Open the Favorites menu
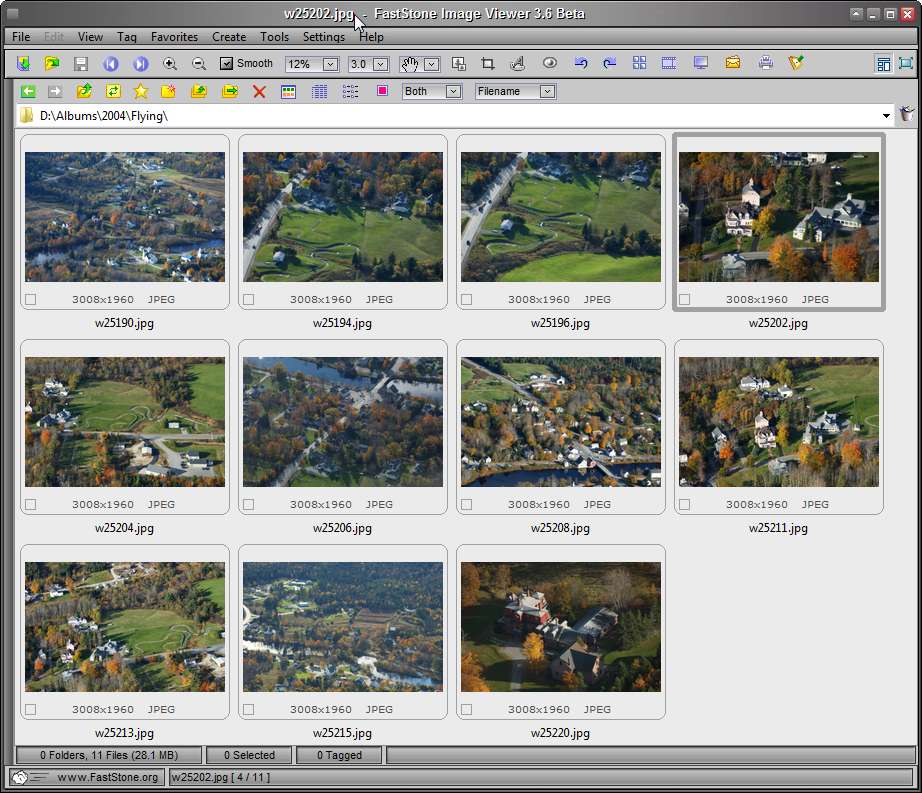The height and width of the screenshot is (793, 922). tap(174, 36)
